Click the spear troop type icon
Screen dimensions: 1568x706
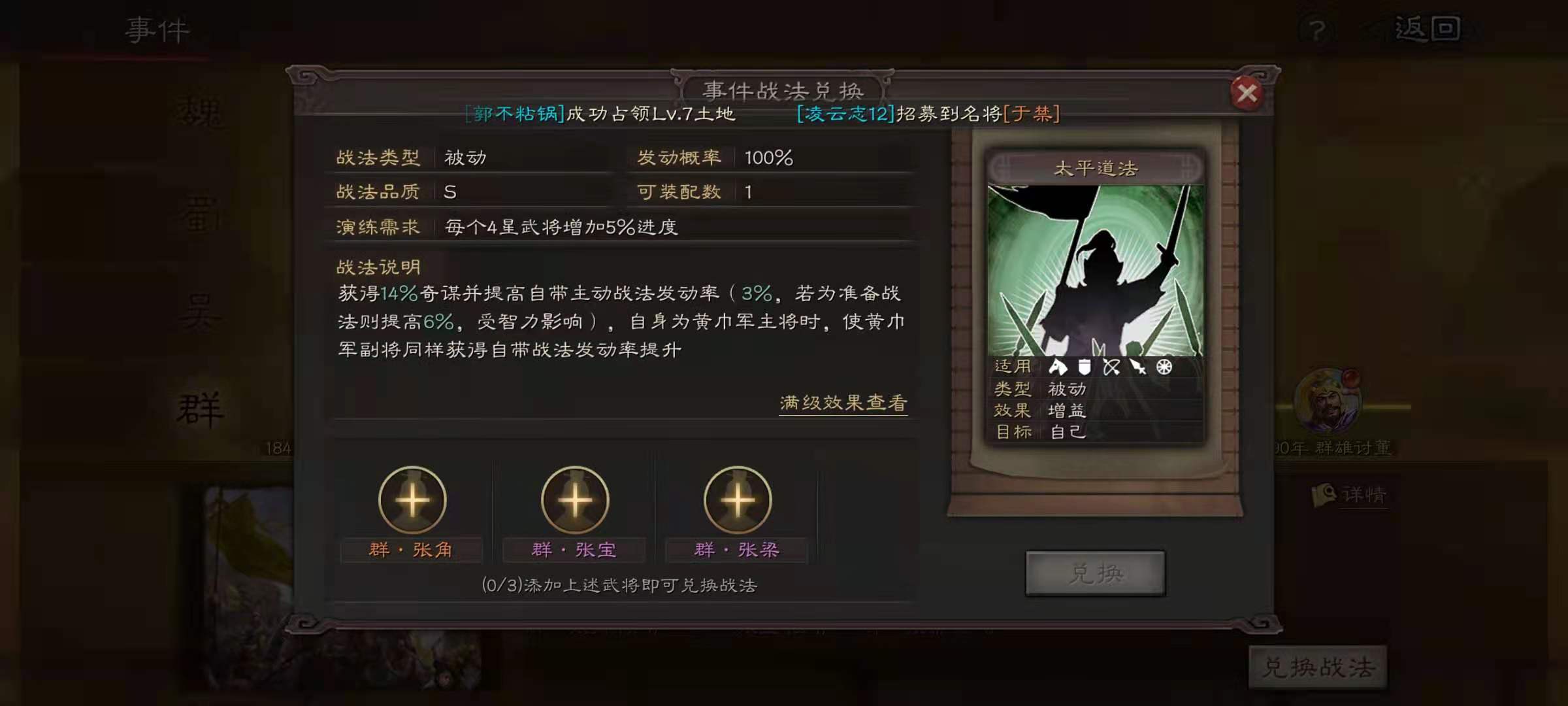(1138, 367)
